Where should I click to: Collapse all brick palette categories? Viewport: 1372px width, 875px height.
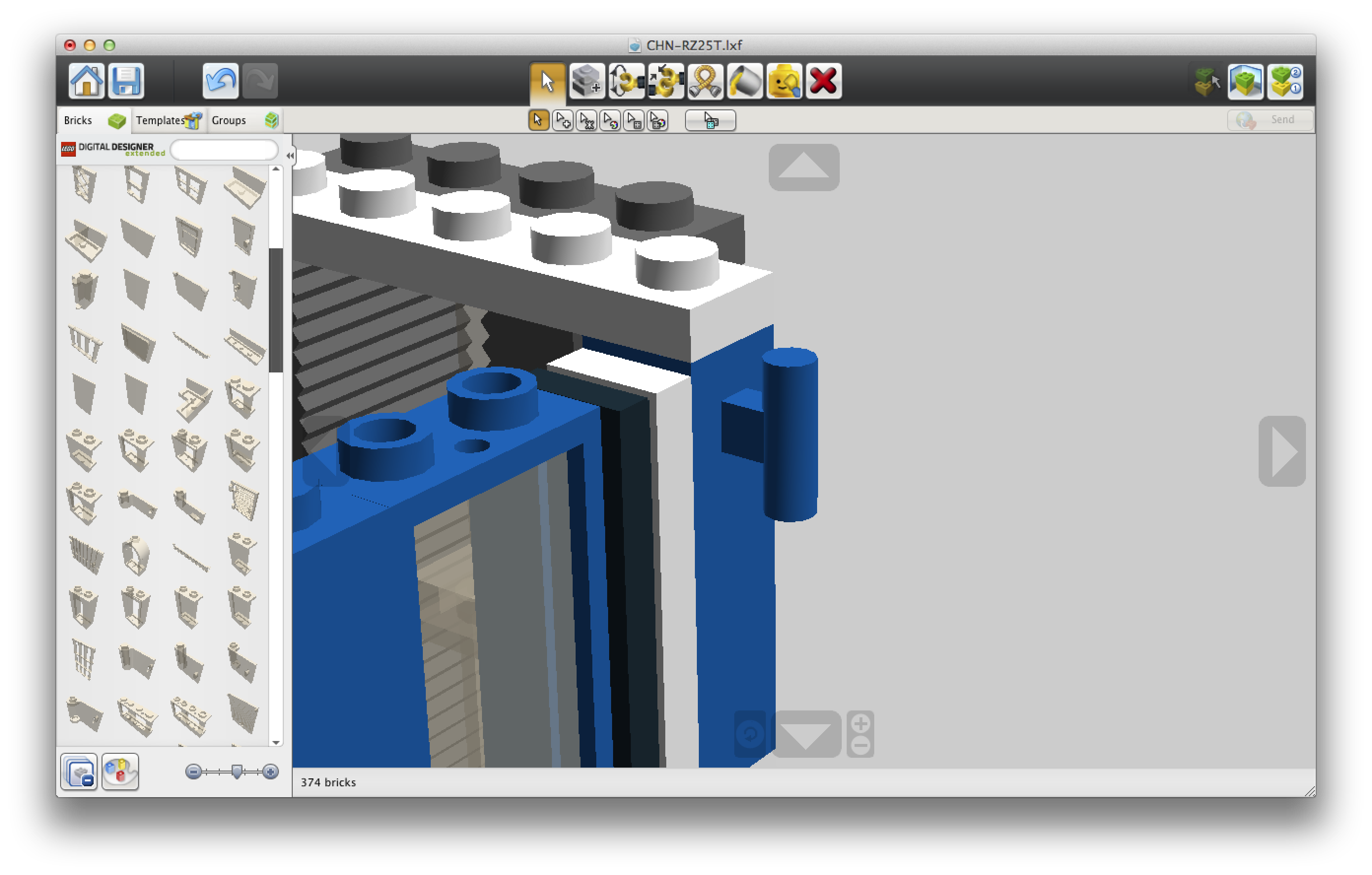pos(79,772)
